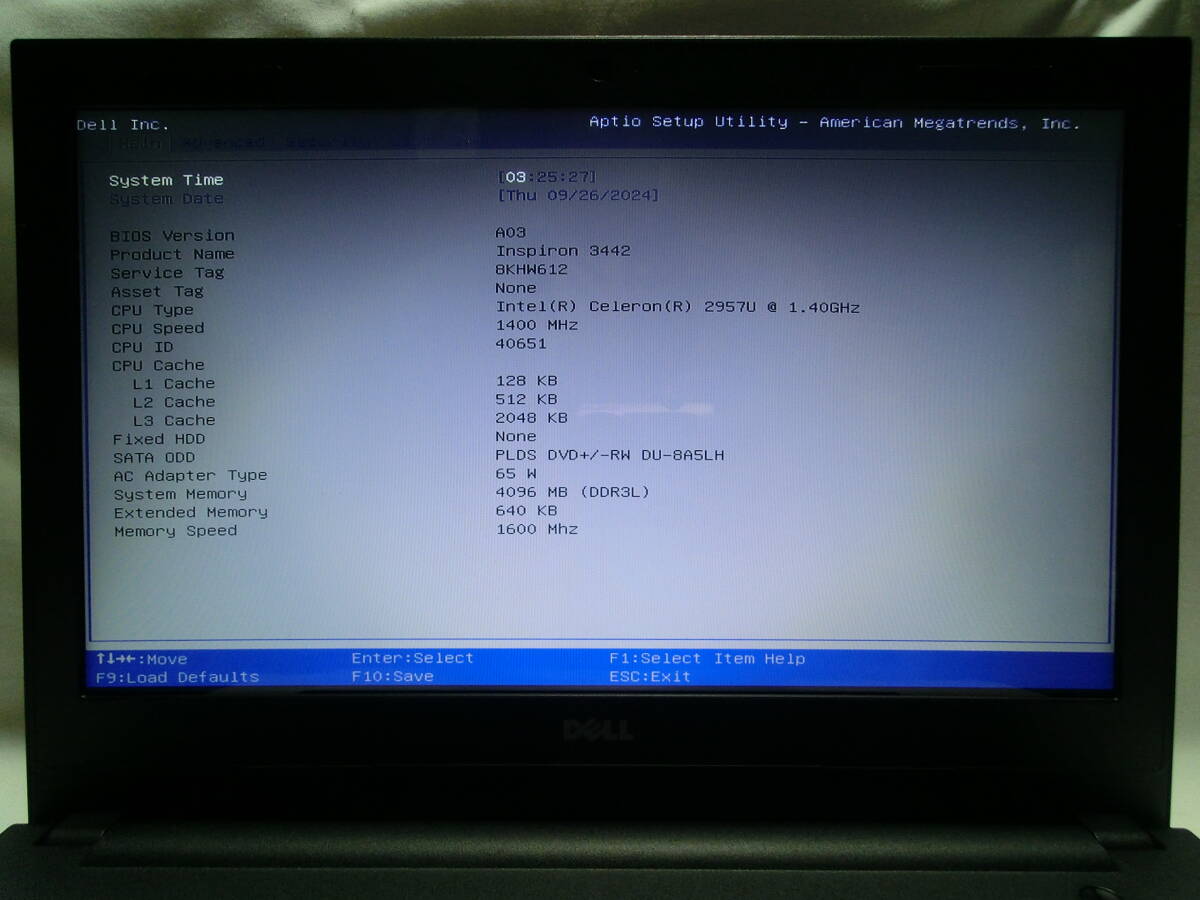Click the 512 KB value

pyautogui.click(x=527, y=399)
